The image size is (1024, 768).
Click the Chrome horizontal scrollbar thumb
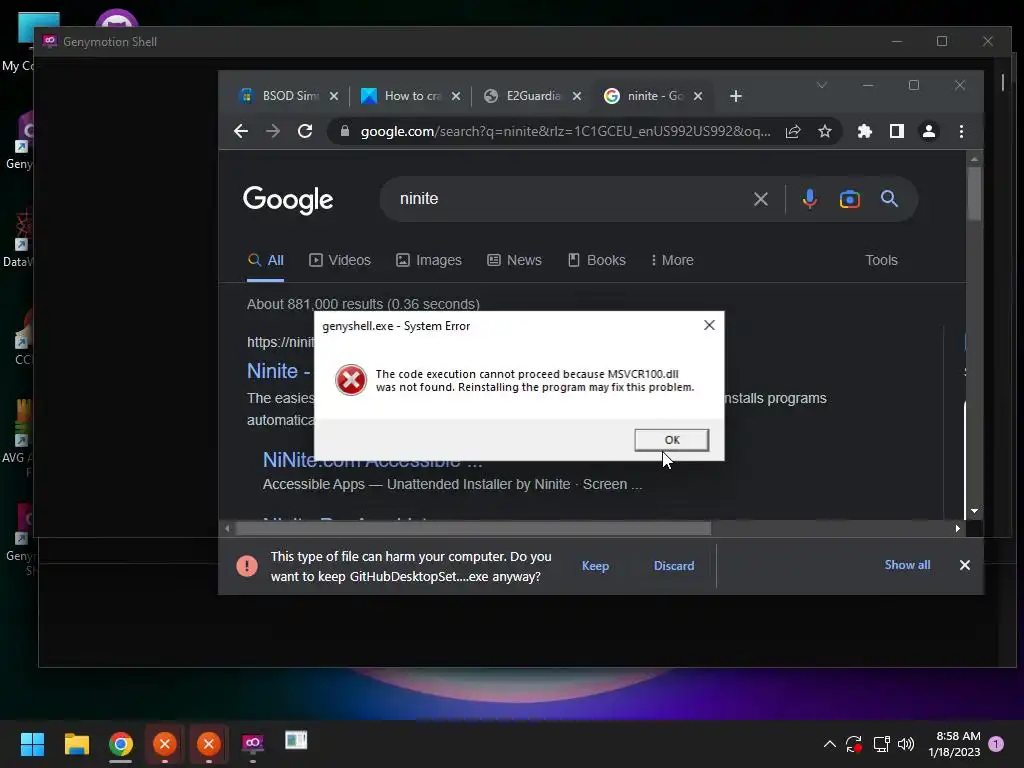[473, 529]
